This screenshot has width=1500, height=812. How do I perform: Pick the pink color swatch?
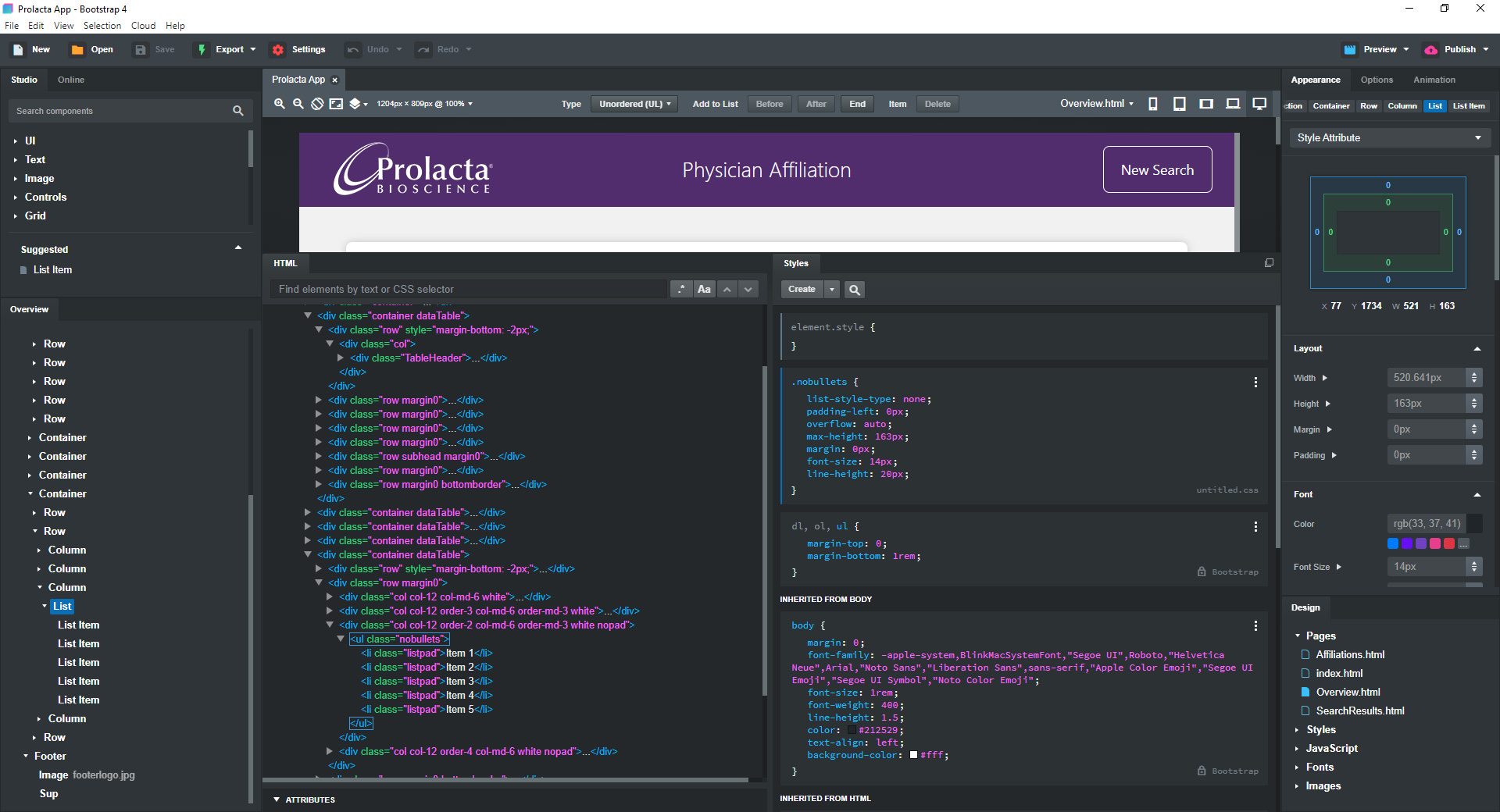[1435, 543]
